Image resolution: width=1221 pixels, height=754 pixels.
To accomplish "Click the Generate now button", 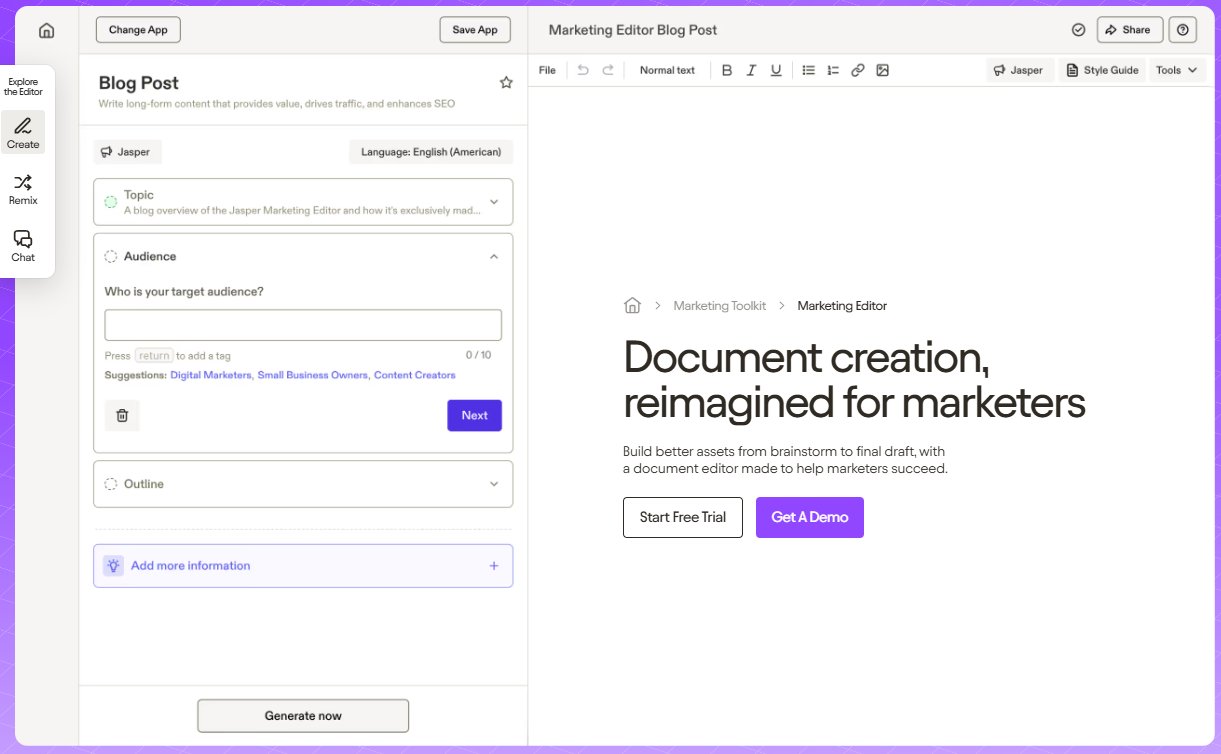I will [x=303, y=716].
